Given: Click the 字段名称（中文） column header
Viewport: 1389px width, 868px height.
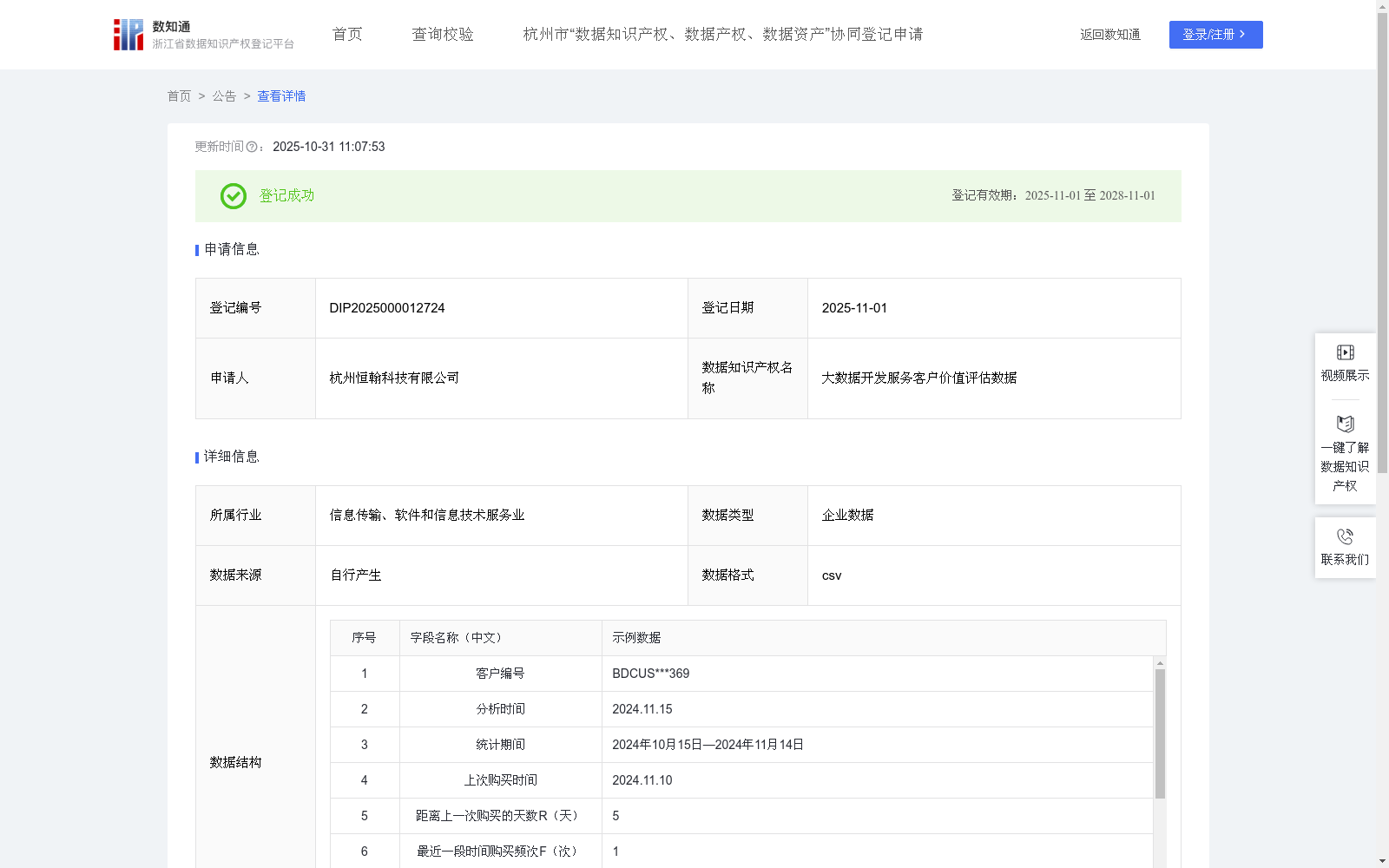Looking at the screenshot, I should point(501,638).
